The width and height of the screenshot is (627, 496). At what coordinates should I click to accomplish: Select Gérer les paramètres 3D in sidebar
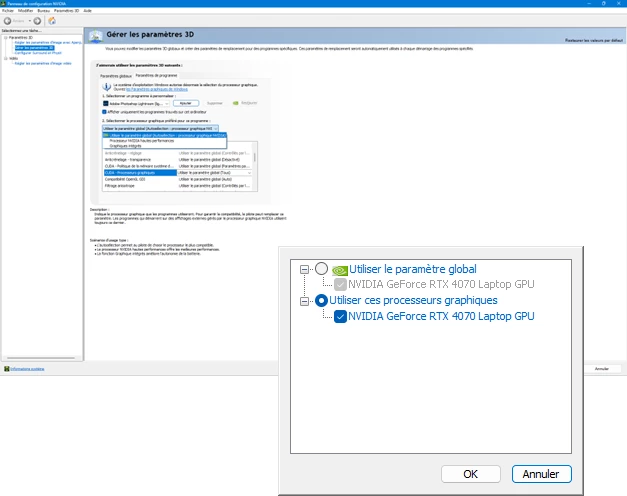[34, 48]
